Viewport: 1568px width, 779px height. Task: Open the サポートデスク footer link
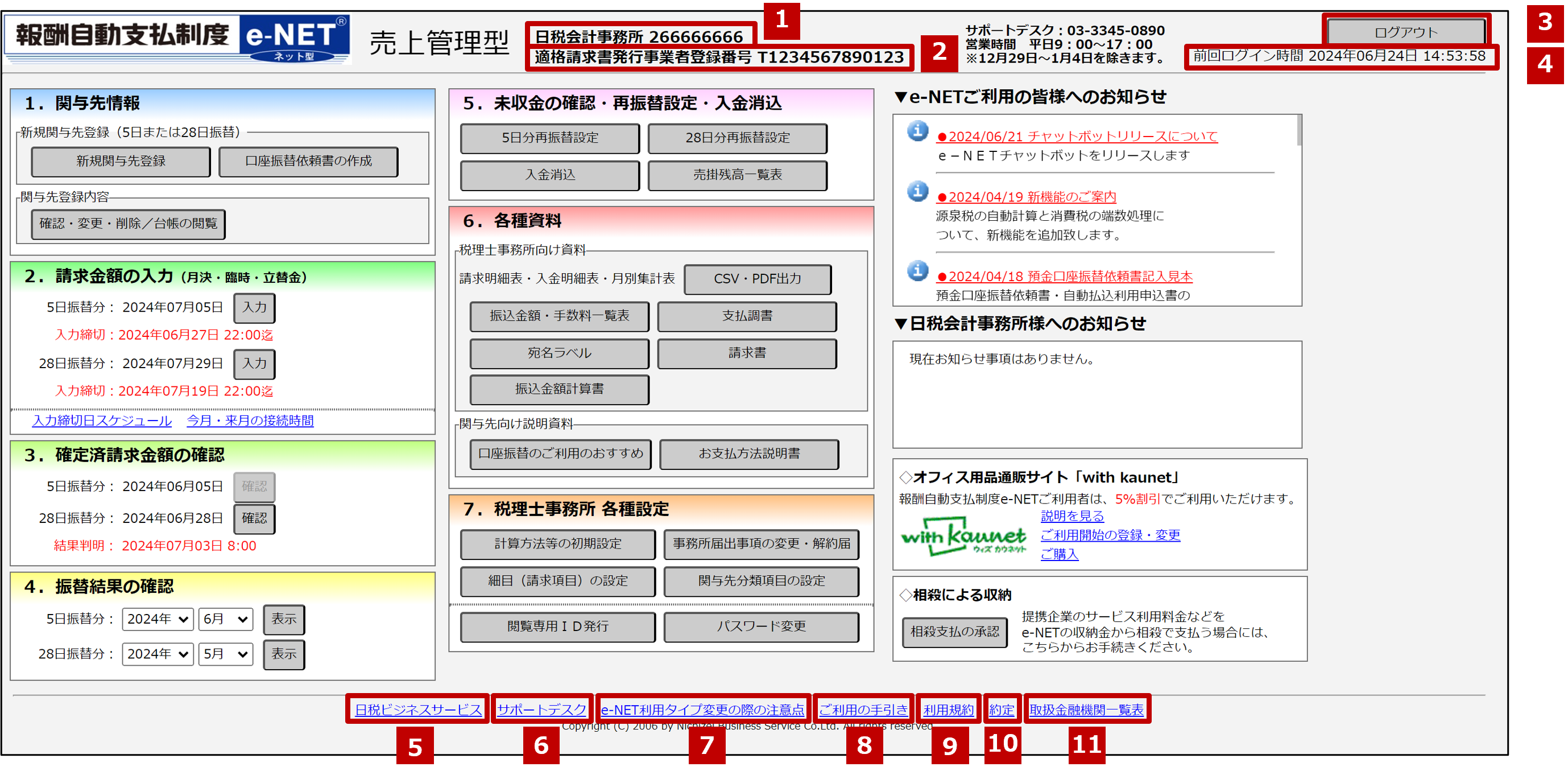click(541, 710)
